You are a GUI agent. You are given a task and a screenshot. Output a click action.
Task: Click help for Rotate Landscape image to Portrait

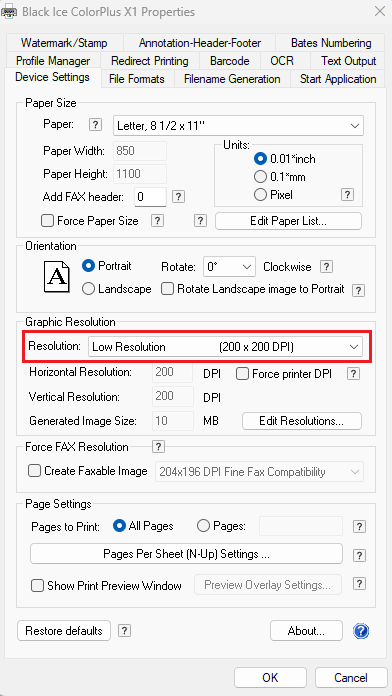point(358,290)
